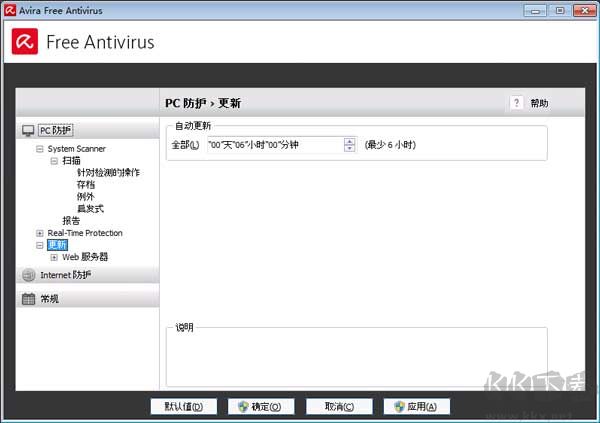Click the PC 防护 monitor icon
Screen dimensions: 600x423
tap(28, 131)
